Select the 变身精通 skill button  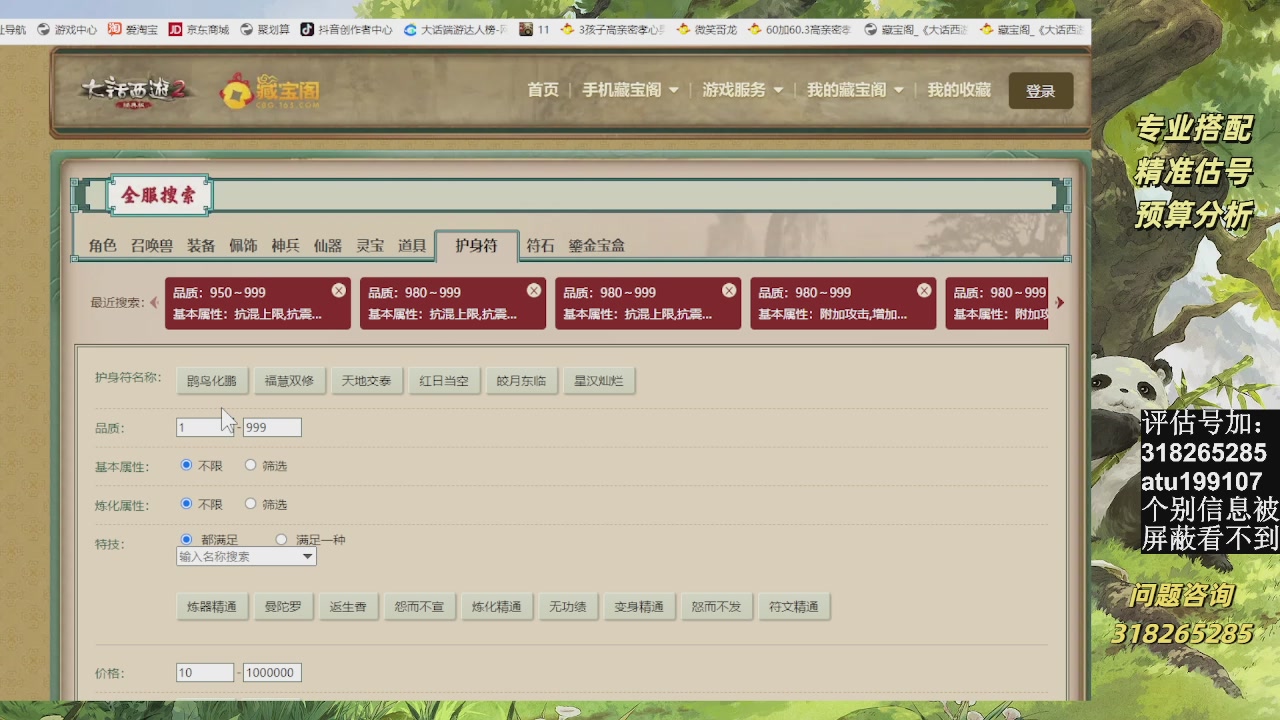pyautogui.click(x=639, y=607)
